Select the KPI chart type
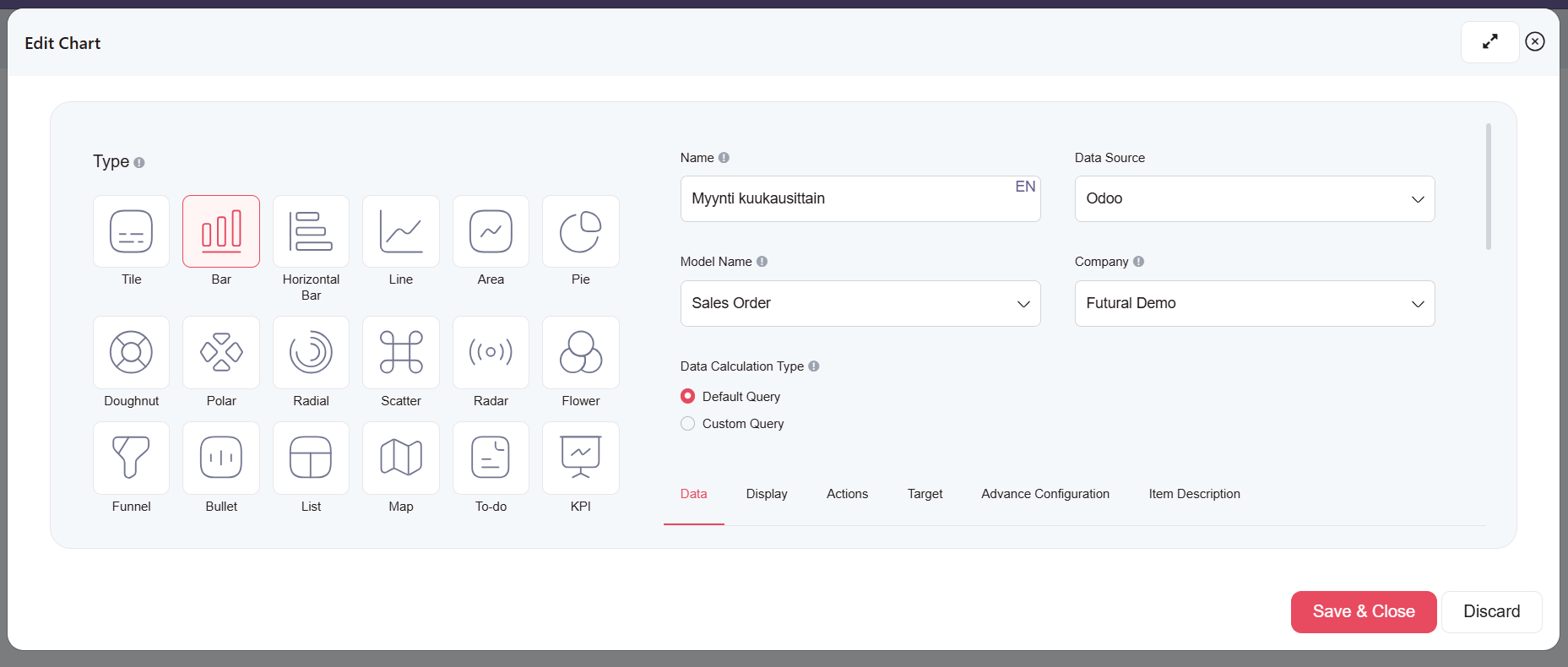The width and height of the screenshot is (1568, 667). point(580,458)
